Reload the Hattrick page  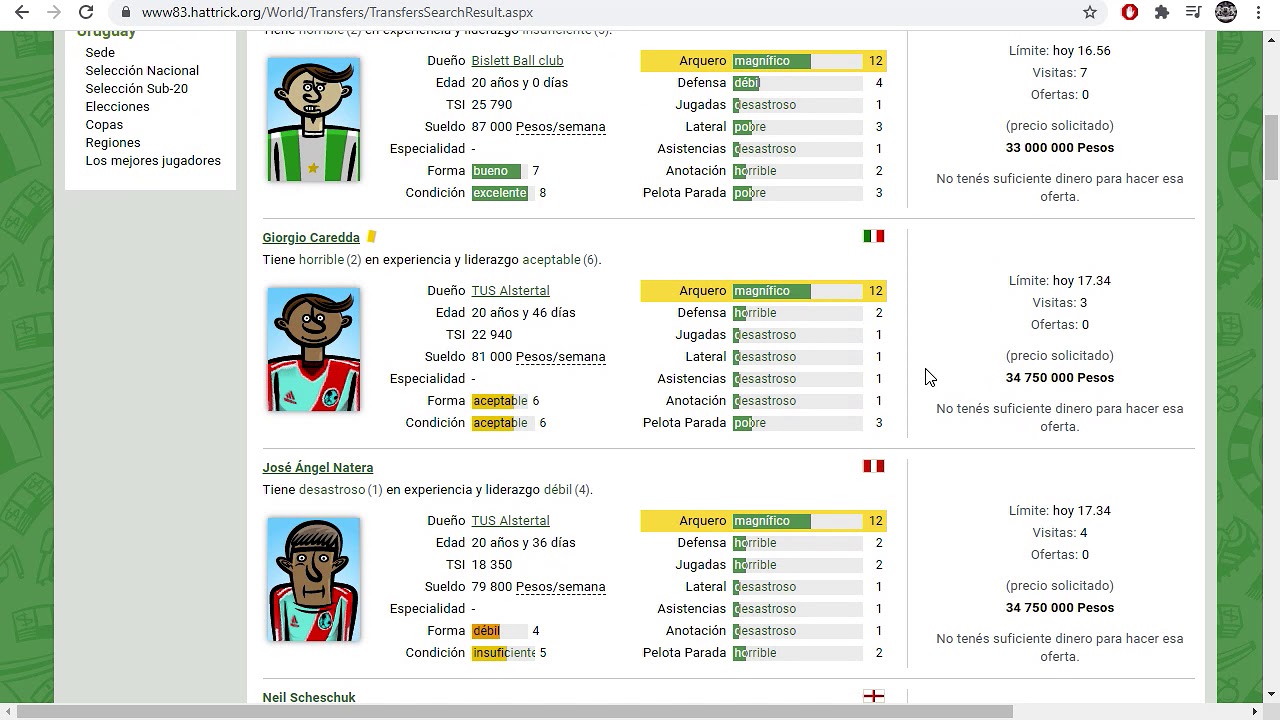click(x=86, y=12)
